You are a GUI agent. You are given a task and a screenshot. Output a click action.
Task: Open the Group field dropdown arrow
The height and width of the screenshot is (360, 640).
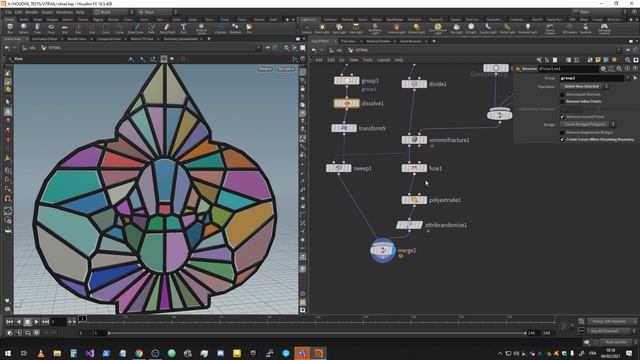click(628, 78)
